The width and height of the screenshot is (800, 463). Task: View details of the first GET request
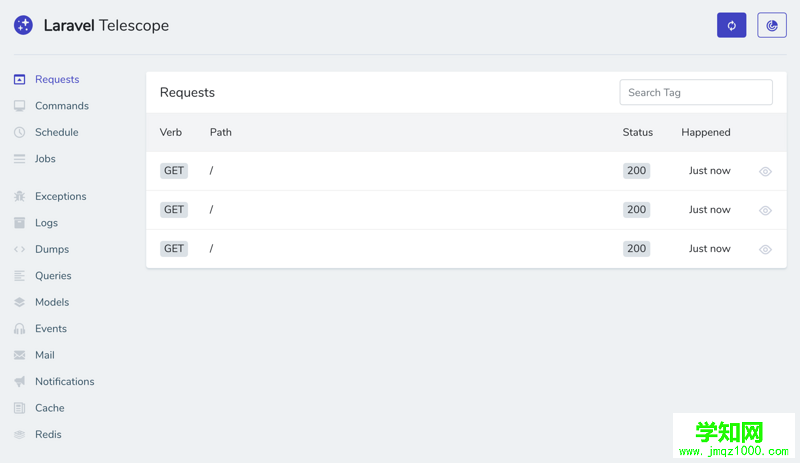[x=765, y=172]
